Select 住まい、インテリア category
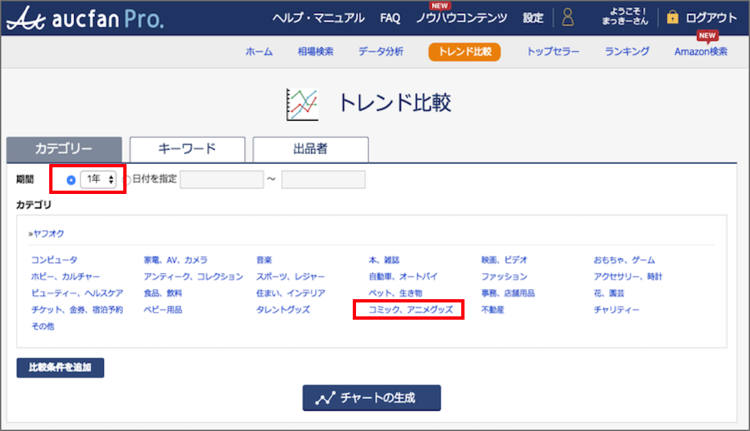 [x=291, y=293]
